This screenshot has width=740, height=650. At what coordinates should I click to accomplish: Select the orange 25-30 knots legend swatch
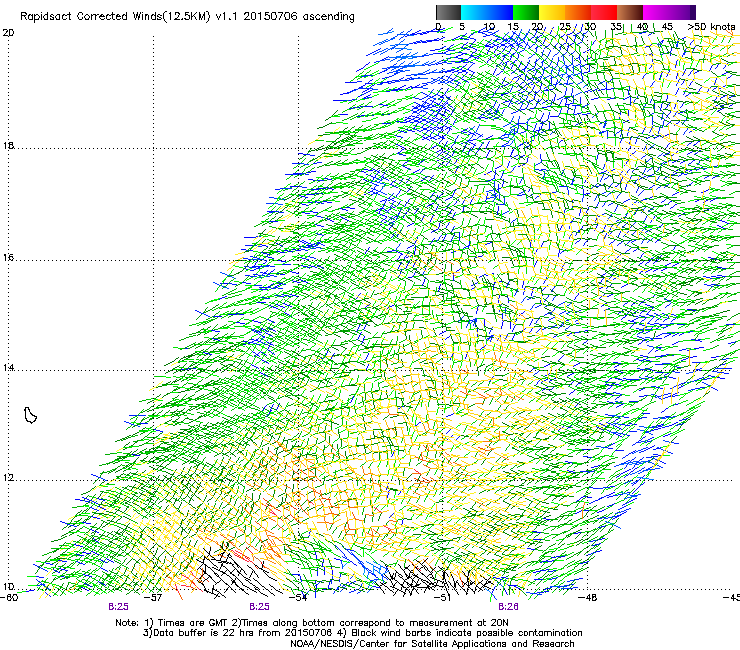coord(578,12)
